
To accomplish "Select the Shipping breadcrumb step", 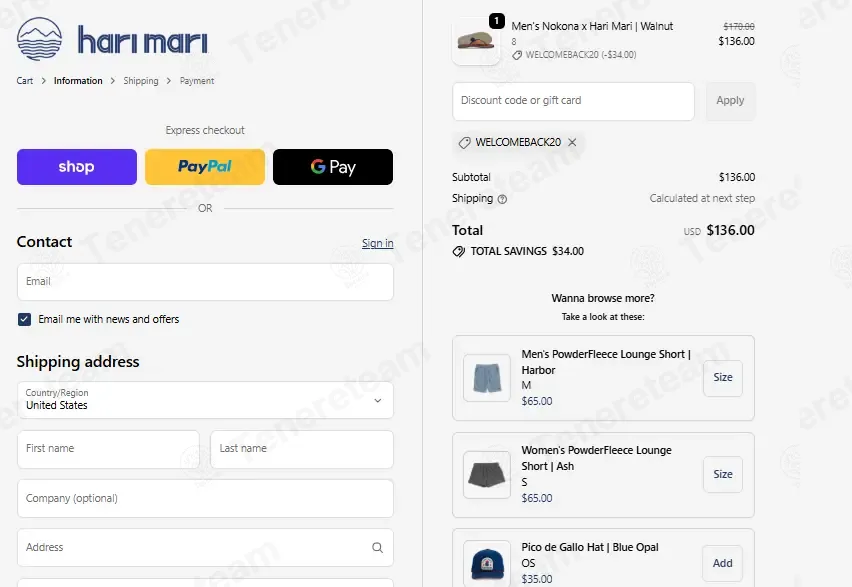I will point(141,81).
